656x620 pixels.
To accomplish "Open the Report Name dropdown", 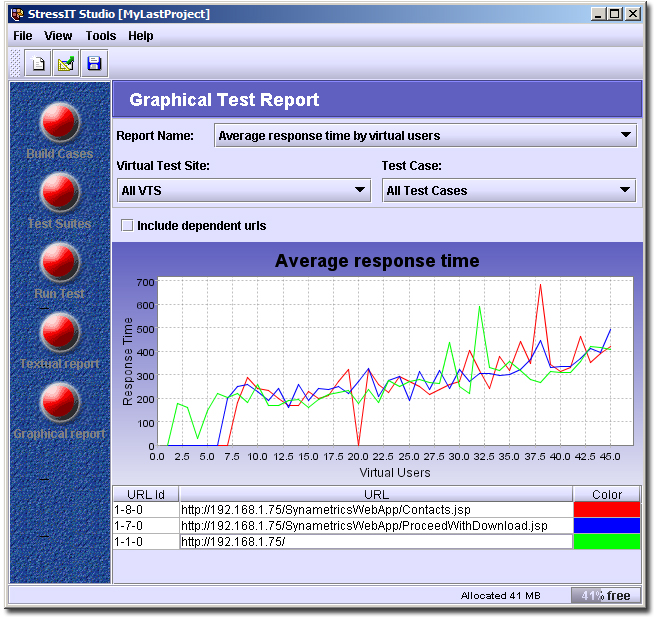I will click(x=425, y=135).
